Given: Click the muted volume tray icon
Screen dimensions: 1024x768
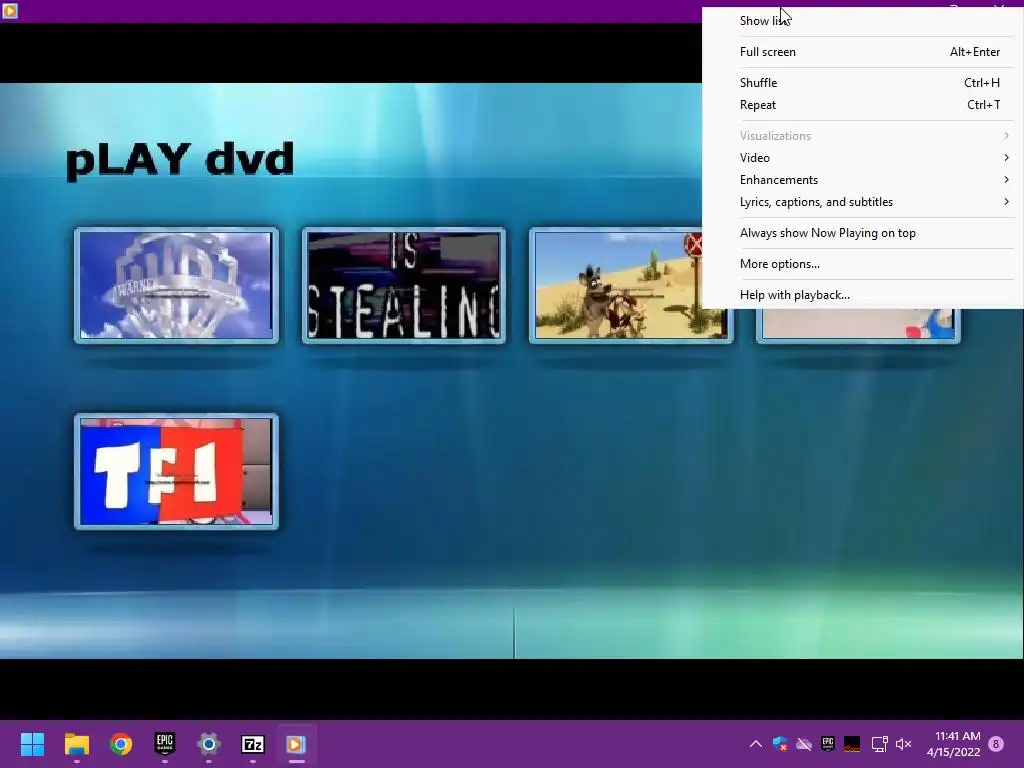Looking at the screenshot, I should point(903,744).
